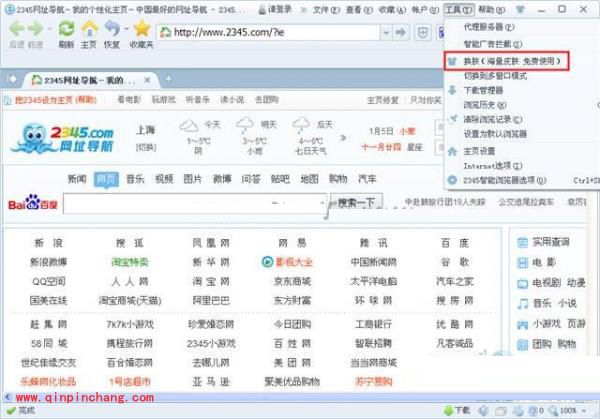This screenshot has width=600, height=419.
Task: Click the 影视大全 play icon link
Action: coord(267,262)
